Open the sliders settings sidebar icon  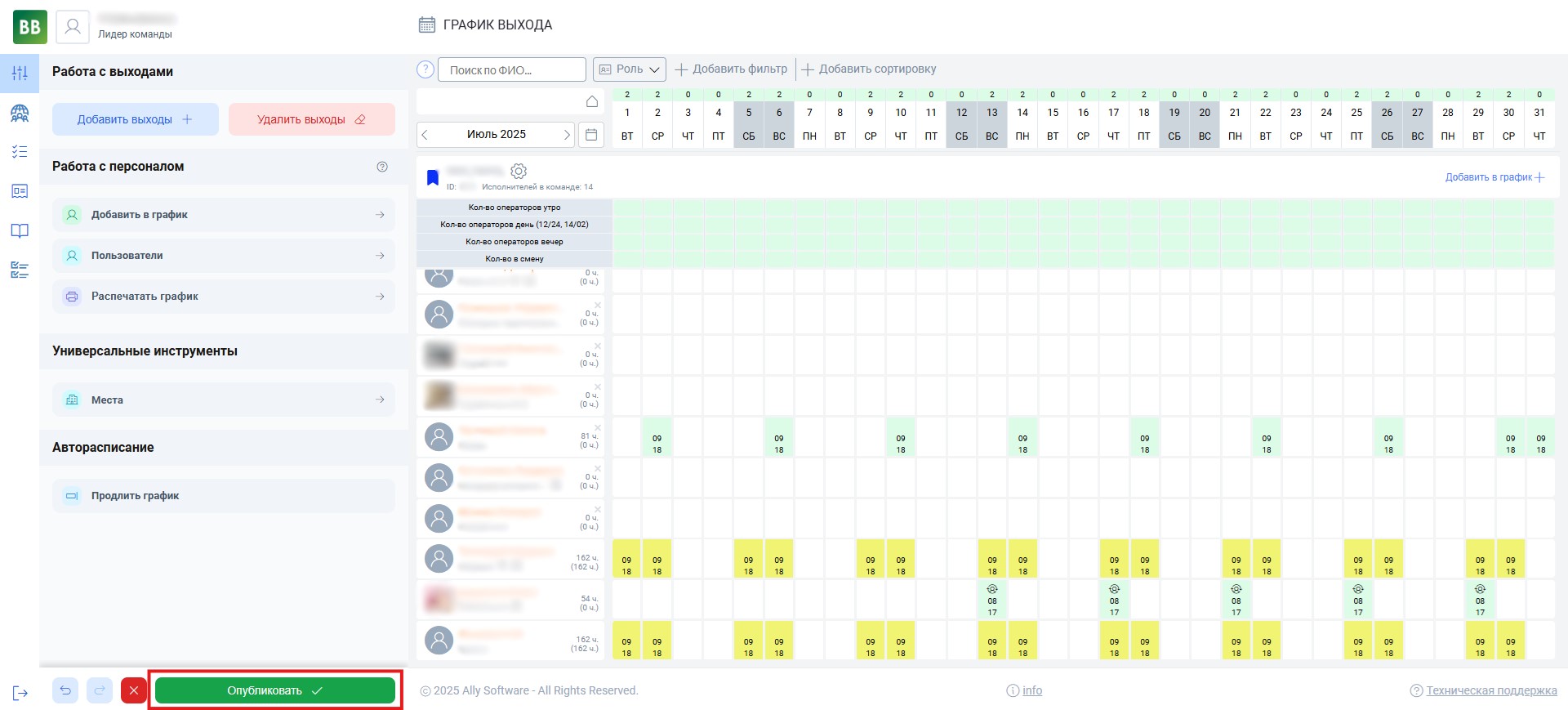[20, 74]
